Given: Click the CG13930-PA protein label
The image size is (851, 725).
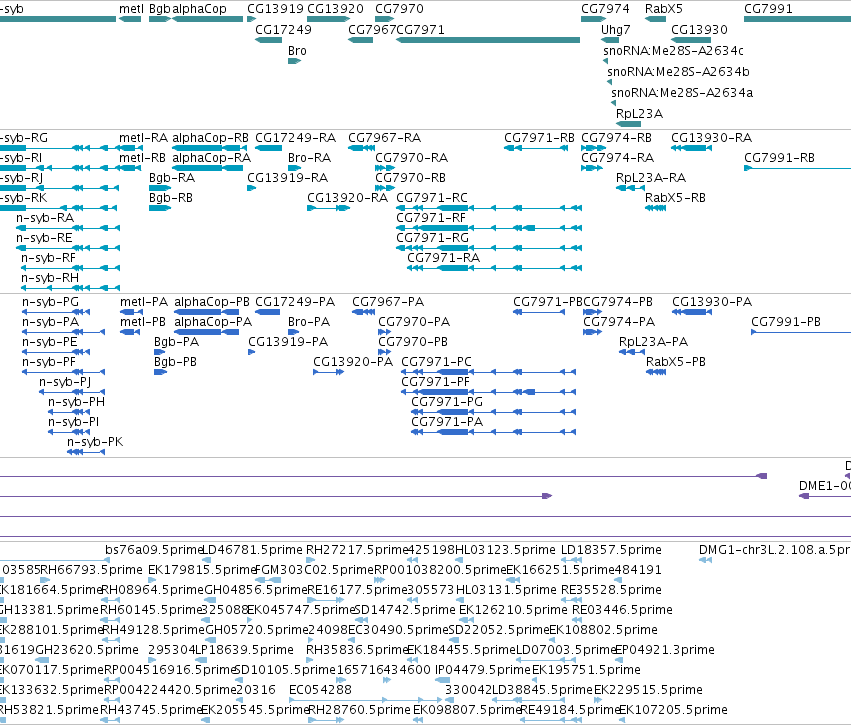Looking at the screenshot, I should pos(712,302).
